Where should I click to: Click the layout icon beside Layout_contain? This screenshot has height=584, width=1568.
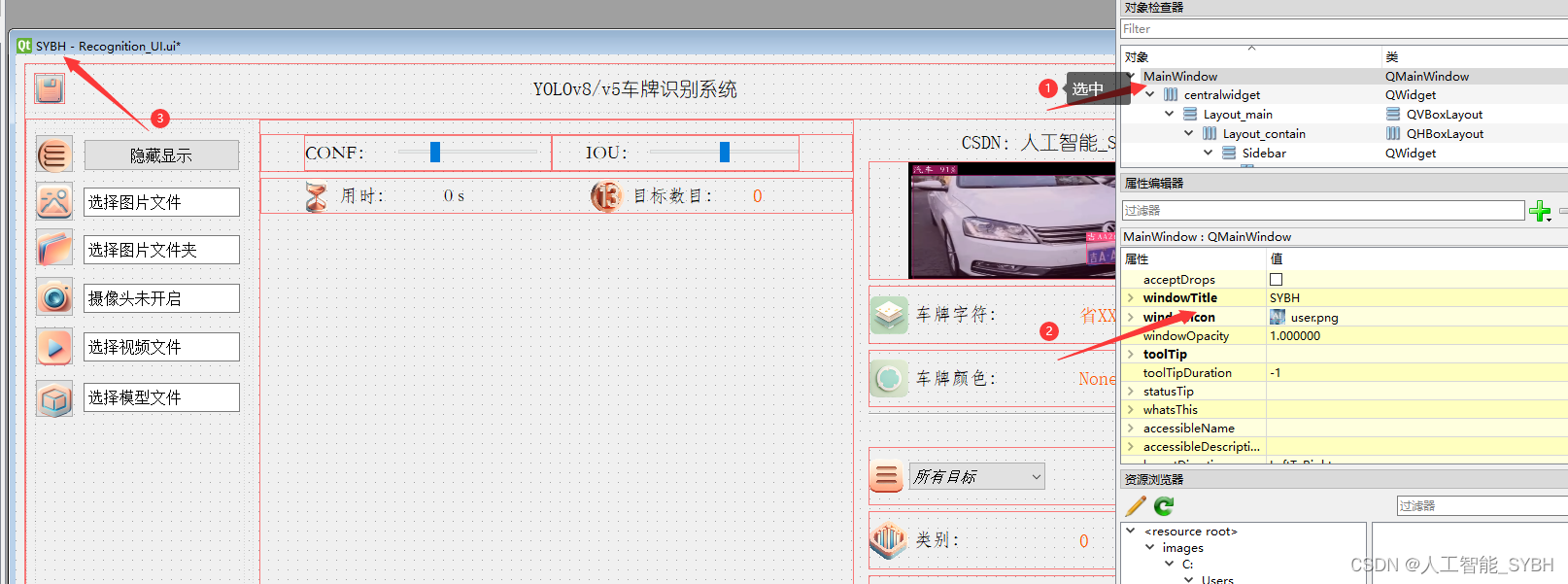[x=1210, y=134]
